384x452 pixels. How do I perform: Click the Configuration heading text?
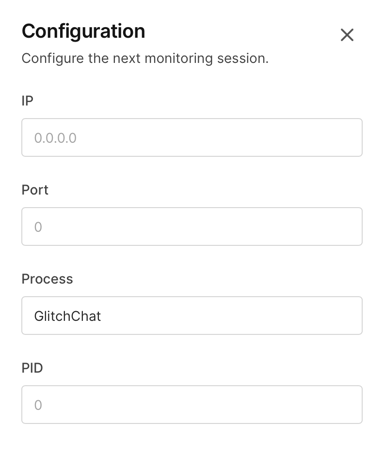pyautogui.click(x=83, y=32)
